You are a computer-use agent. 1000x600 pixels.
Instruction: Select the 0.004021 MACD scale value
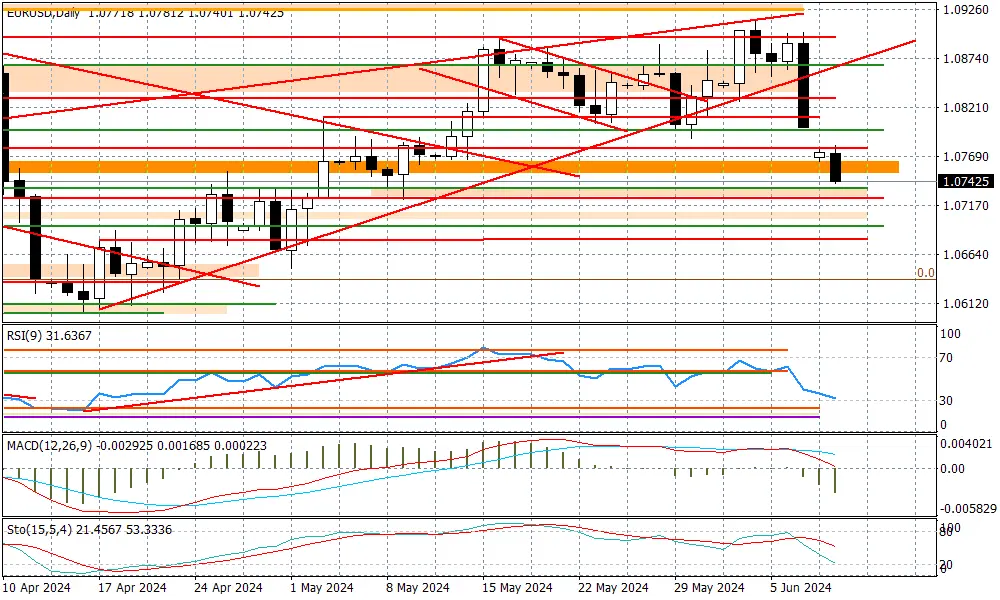pos(967,444)
